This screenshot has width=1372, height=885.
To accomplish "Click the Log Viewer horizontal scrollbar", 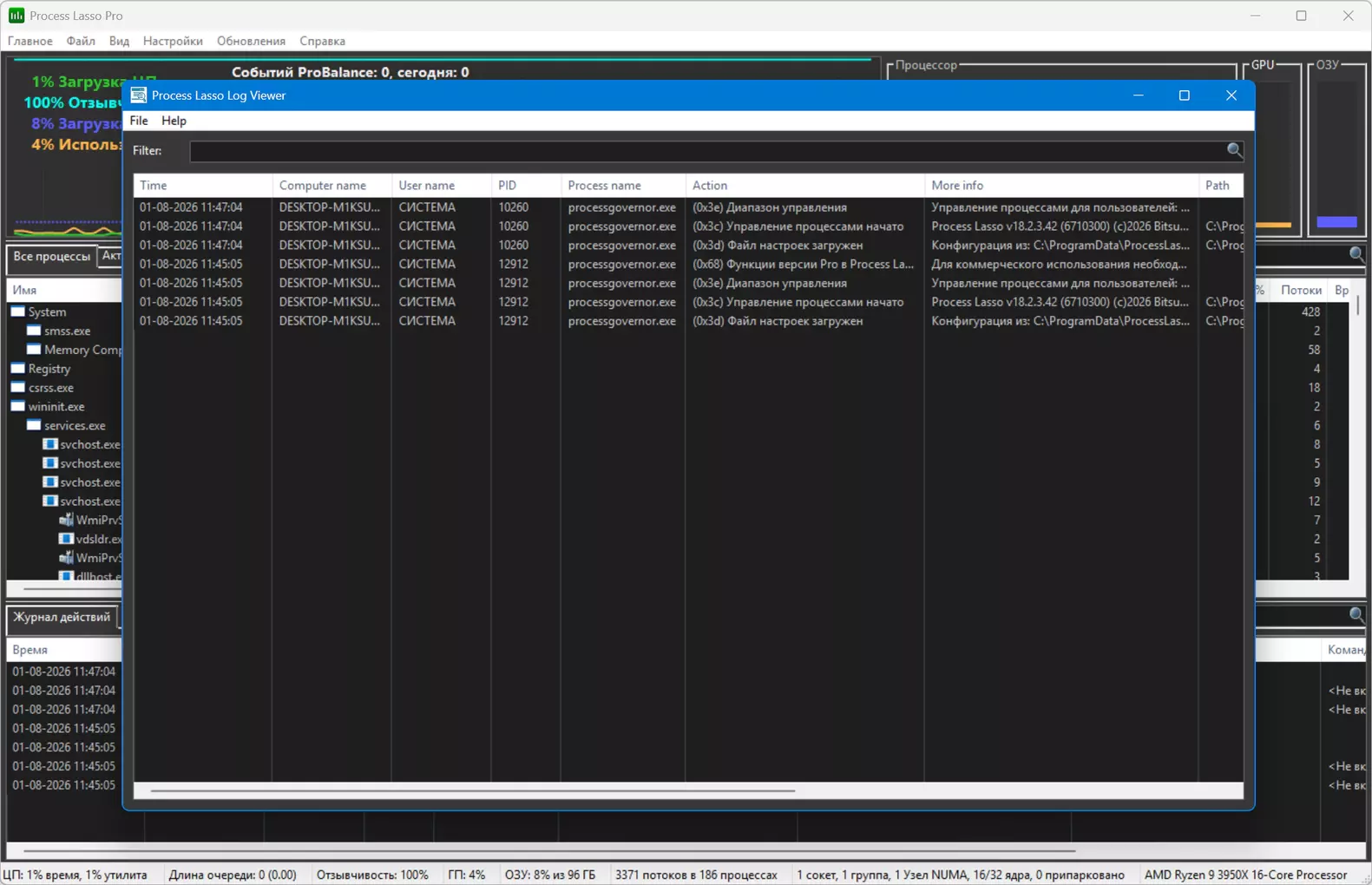I will pos(473,790).
